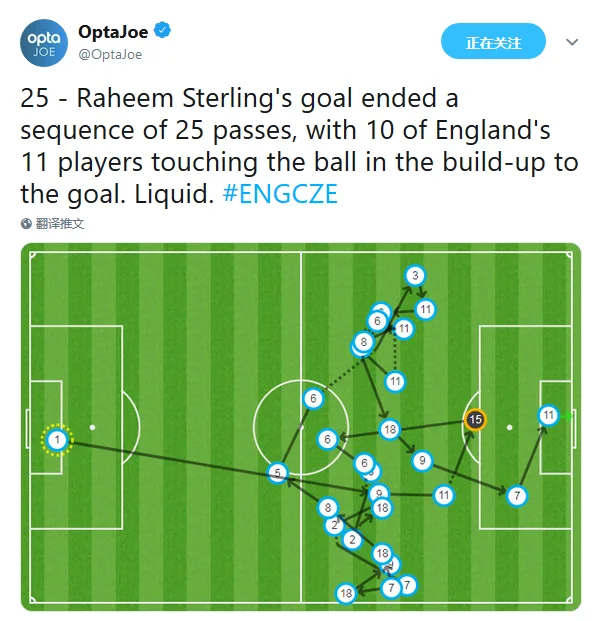Image resolution: width=609 pixels, height=621 pixels.
Task: Open the pass map pitch image
Action: point(301,427)
